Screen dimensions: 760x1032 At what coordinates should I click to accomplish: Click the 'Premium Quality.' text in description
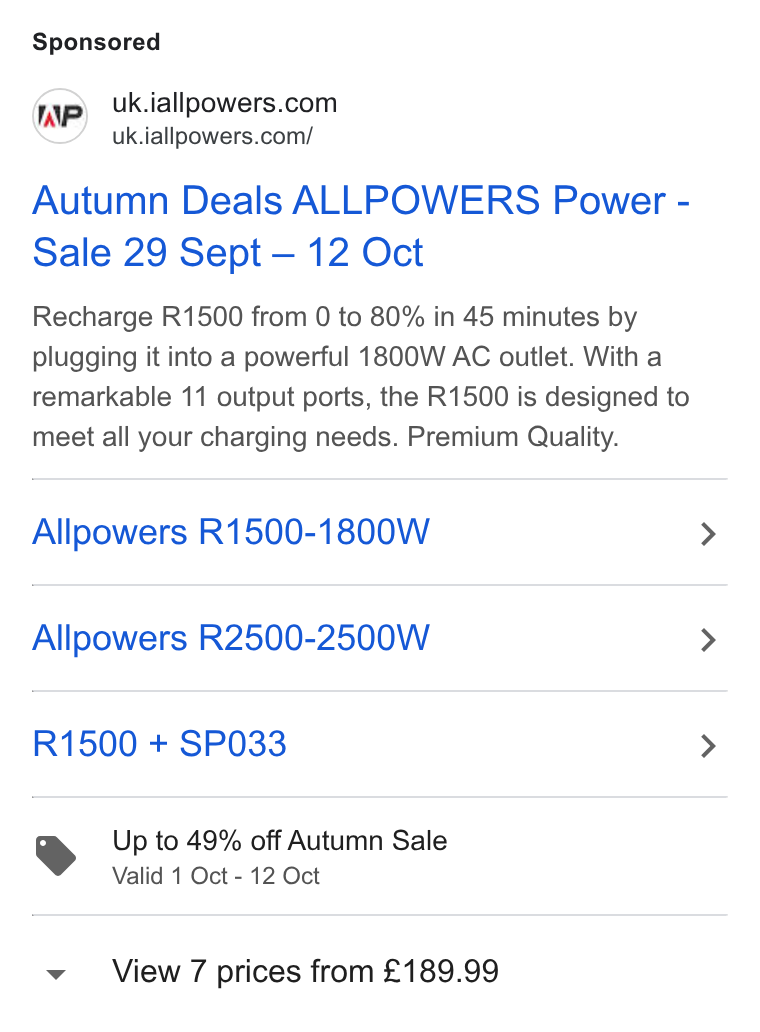tap(513, 437)
